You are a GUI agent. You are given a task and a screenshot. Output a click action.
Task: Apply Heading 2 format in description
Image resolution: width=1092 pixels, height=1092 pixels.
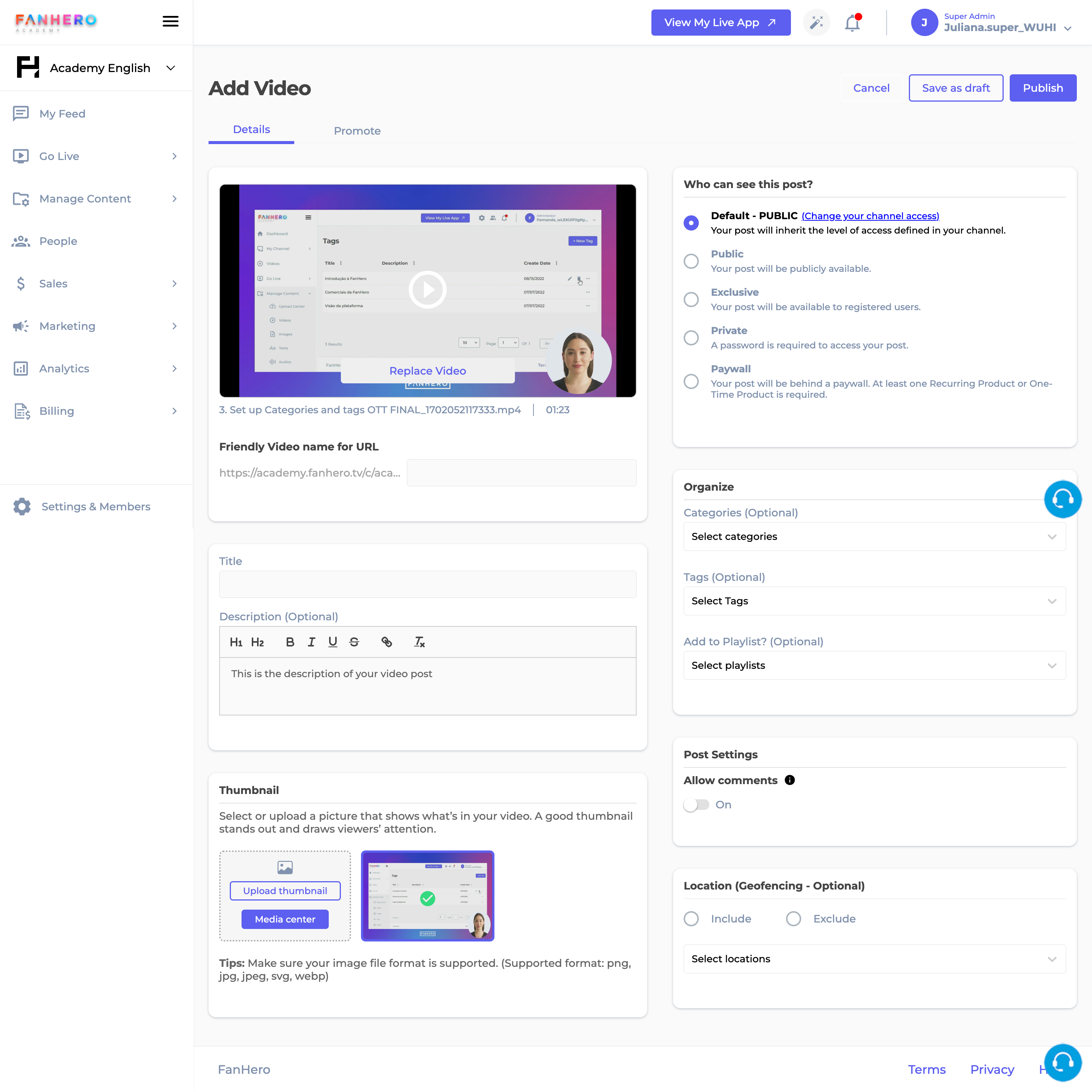[257, 642]
